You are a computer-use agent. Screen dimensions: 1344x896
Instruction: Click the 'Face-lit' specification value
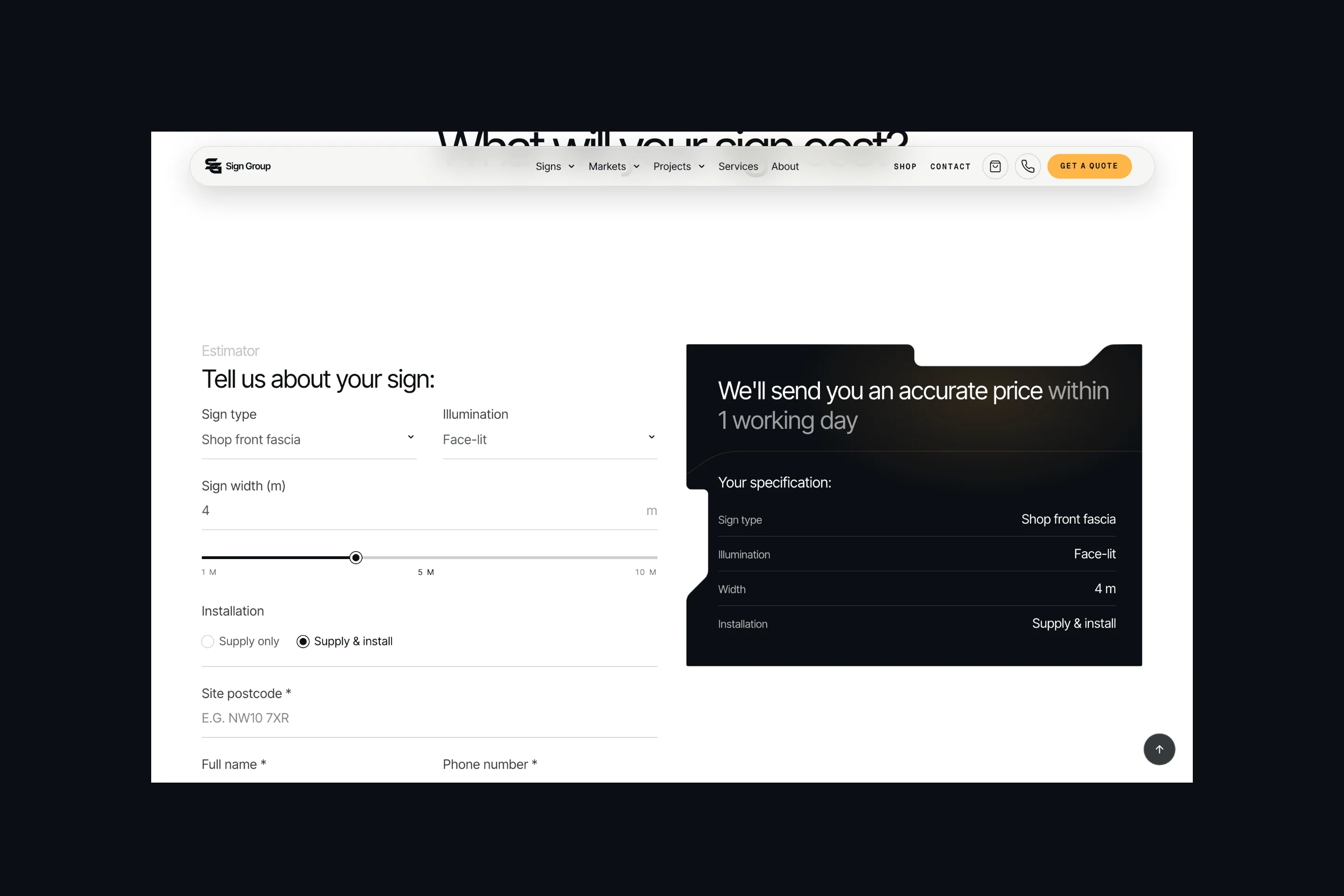point(1094,554)
